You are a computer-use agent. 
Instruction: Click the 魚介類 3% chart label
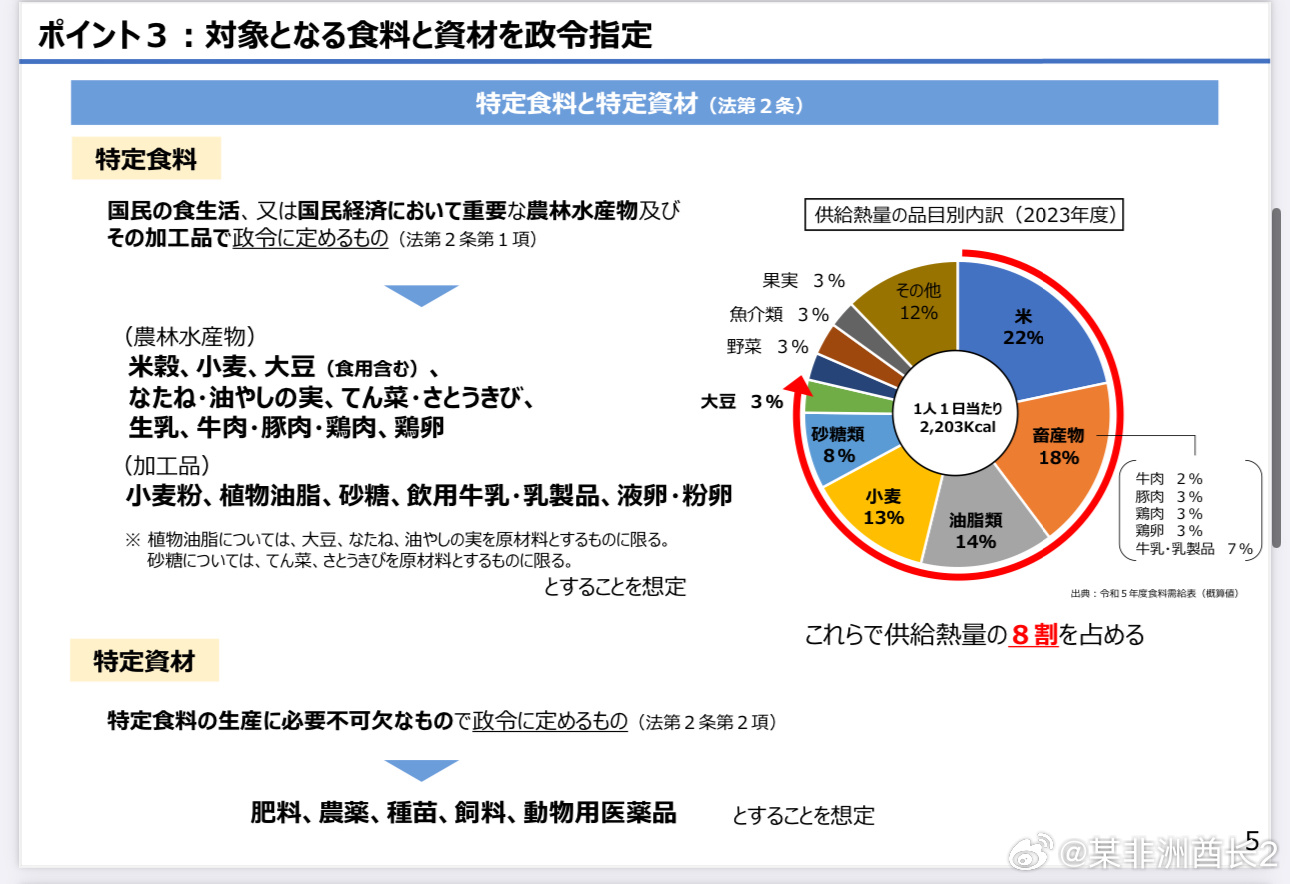pos(779,314)
